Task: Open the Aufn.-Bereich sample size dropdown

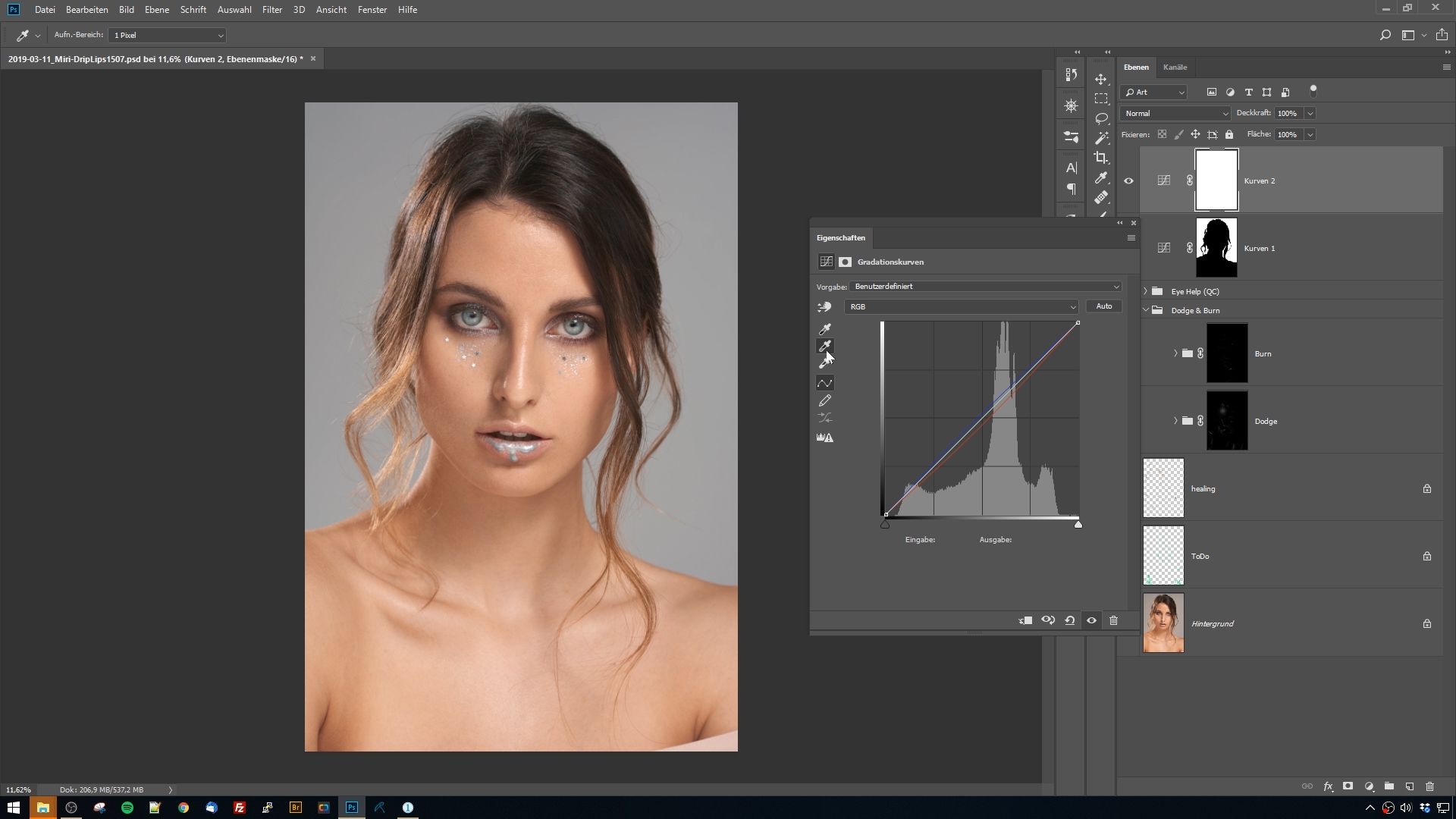Action: click(x=167, y=35)
